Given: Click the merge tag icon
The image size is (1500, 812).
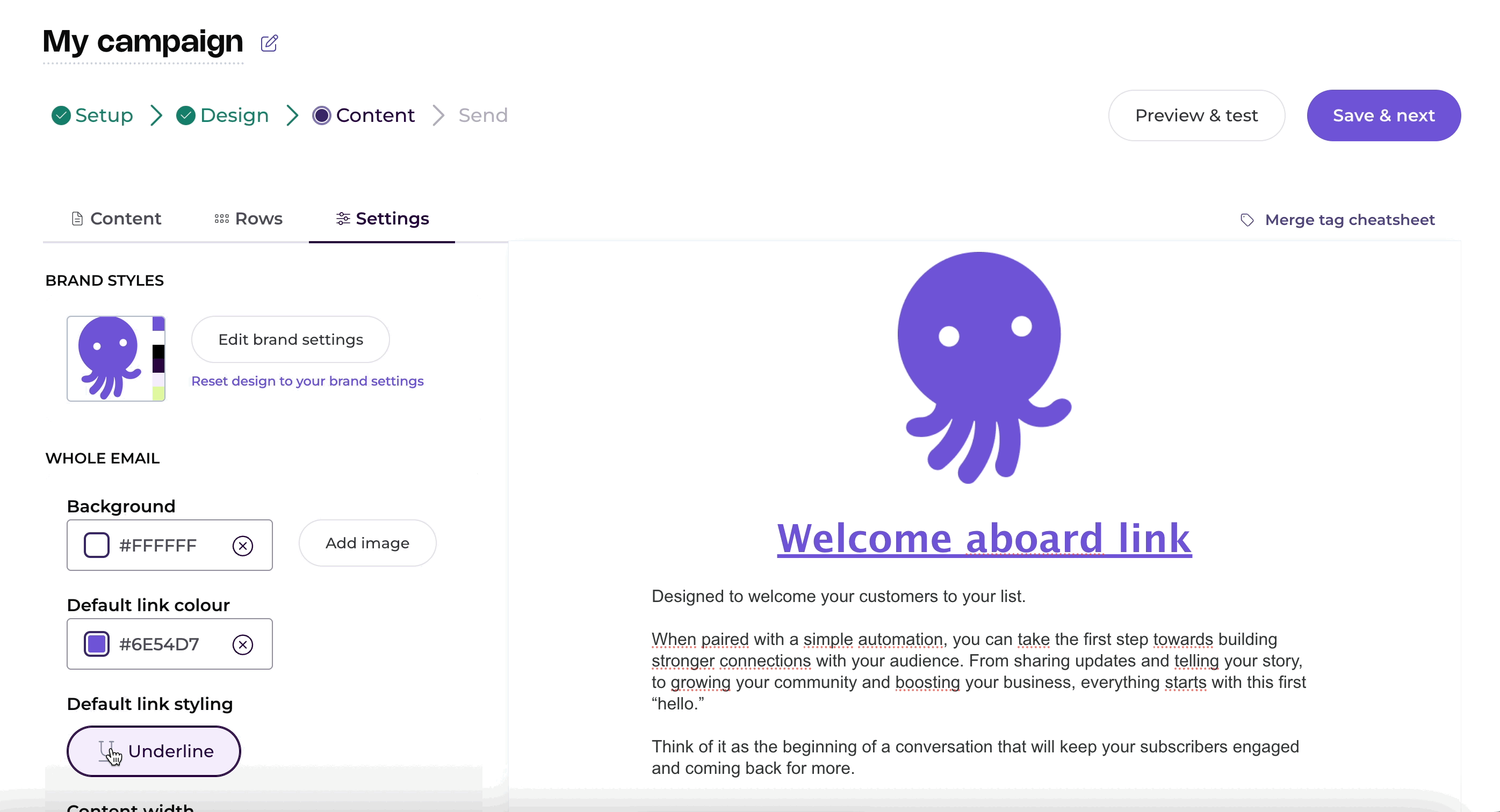Looking at the screenshot, I should [x=1247, y=220].
